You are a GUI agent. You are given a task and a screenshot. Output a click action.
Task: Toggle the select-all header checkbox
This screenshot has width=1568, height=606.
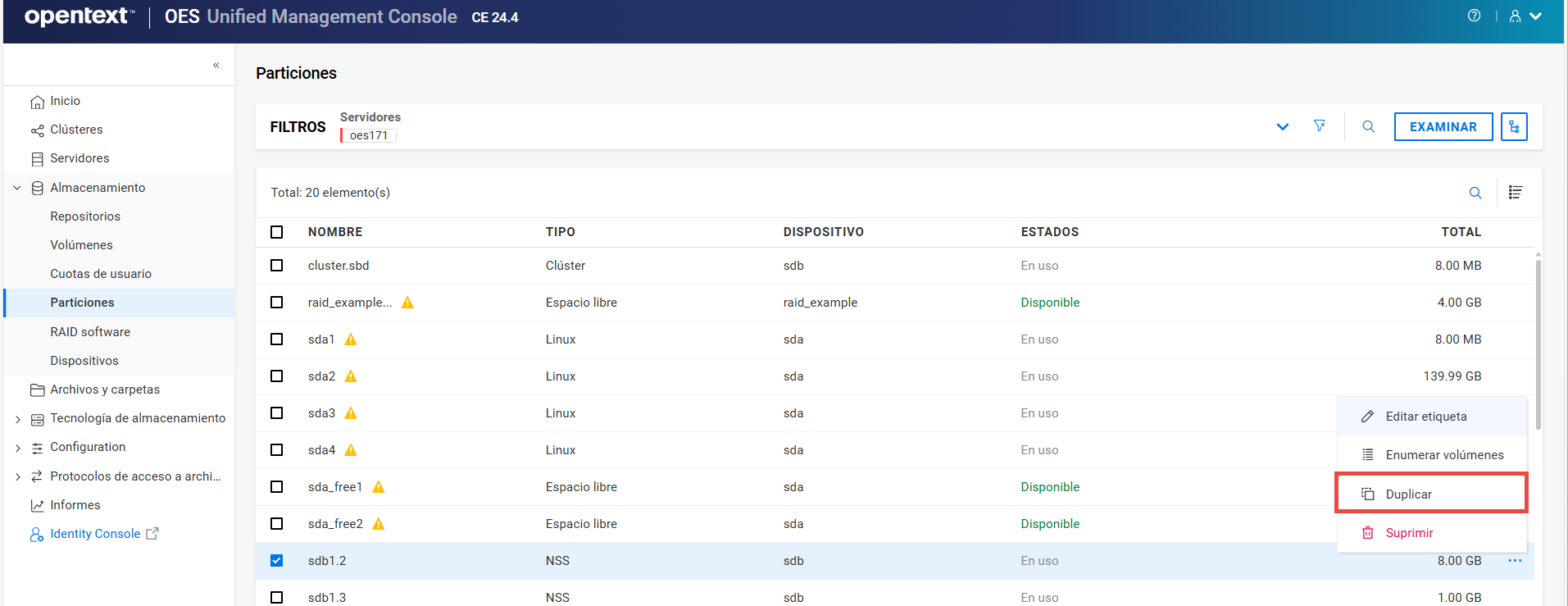pos(277,232)
